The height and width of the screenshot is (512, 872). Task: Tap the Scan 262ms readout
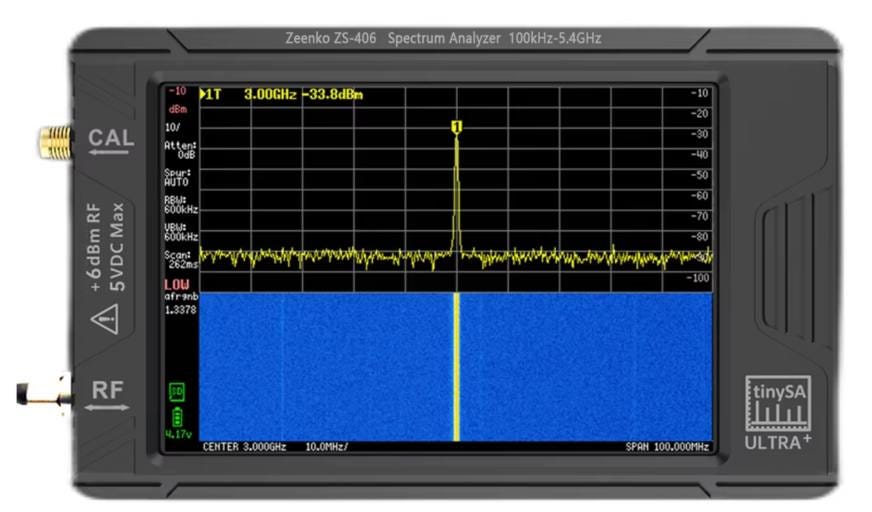point(180,260)
